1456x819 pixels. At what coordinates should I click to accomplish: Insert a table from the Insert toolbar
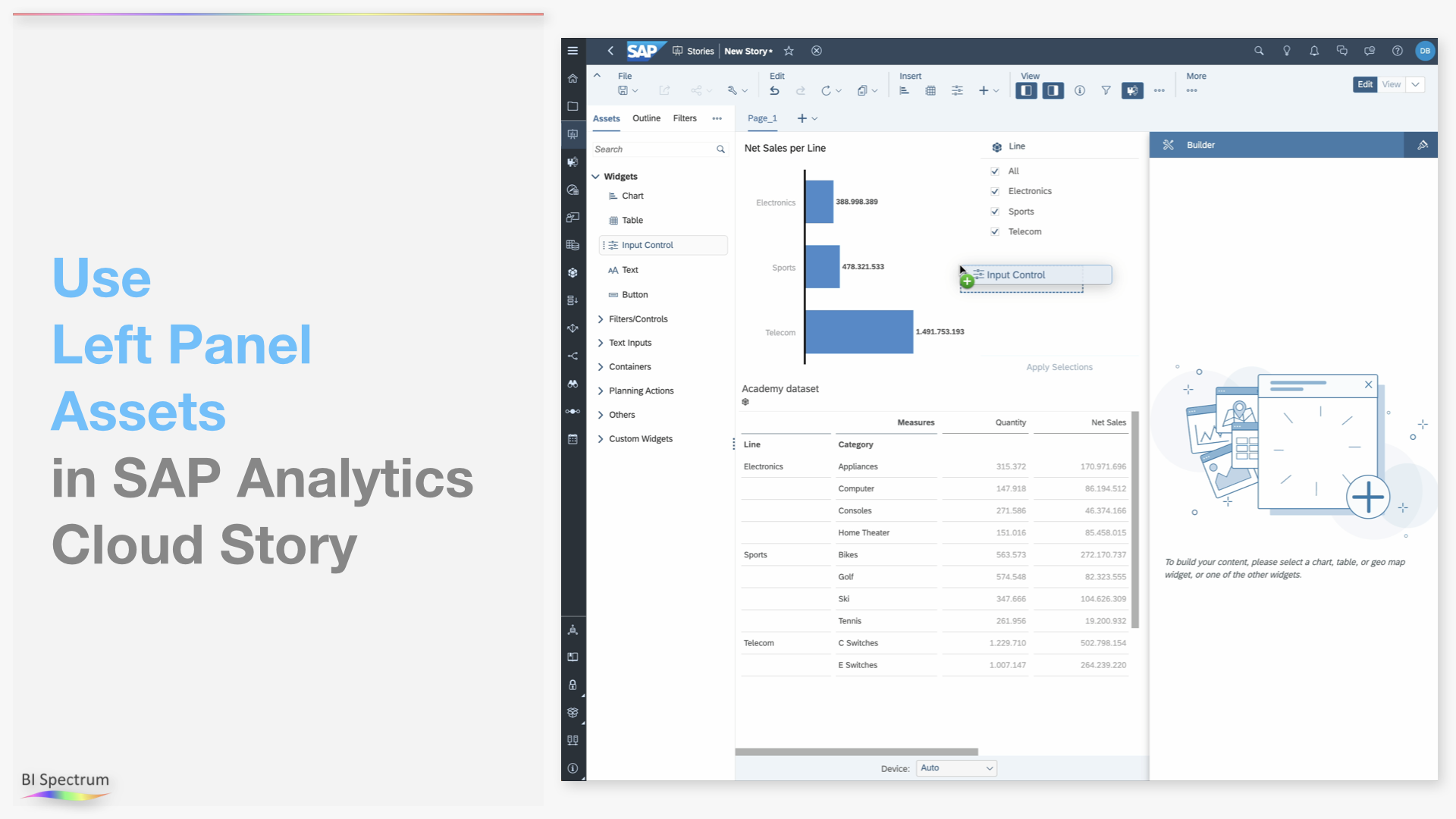[x=930, y=91]
